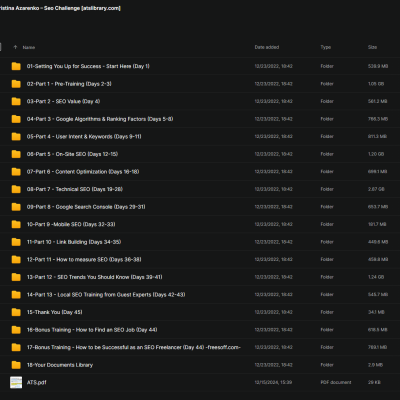Open '13-Part 12 - SEO Trends You Should Know'
This screenshot has height=400, width=400.
click(95, 277)
